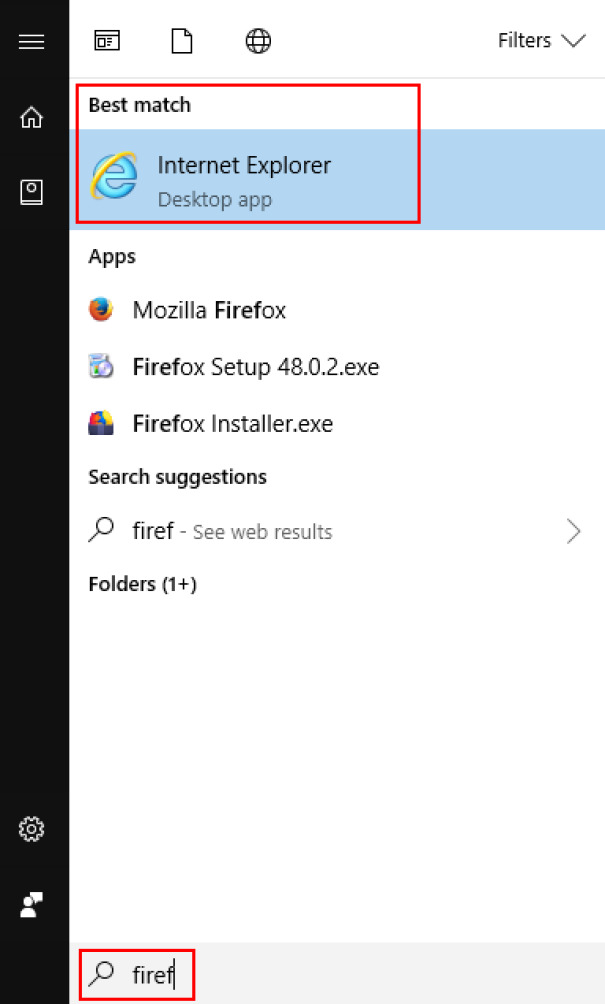This screenshot has width=605, height=1004.
Task: Run Firefox Setup 48.0.2.exe
Action: tap(255, 367)
